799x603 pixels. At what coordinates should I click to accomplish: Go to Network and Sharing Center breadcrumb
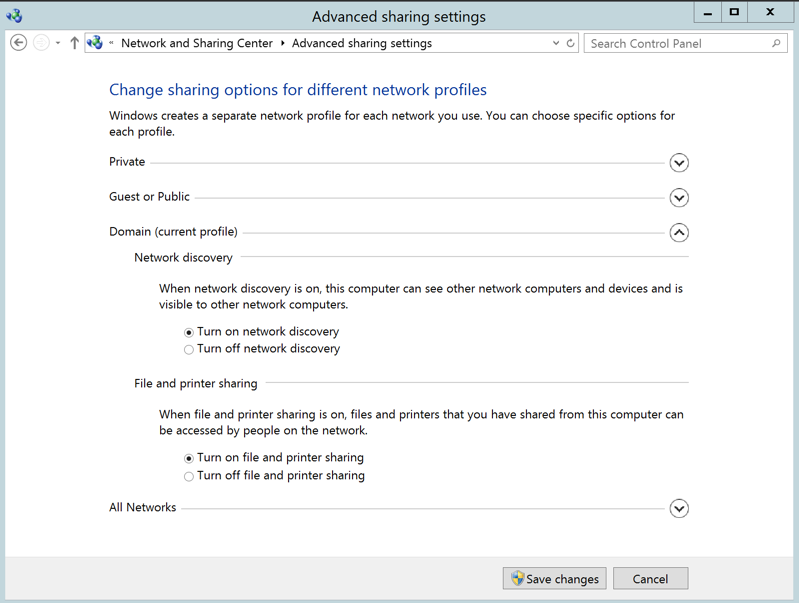pyautogui.click(x=196, y=43)
